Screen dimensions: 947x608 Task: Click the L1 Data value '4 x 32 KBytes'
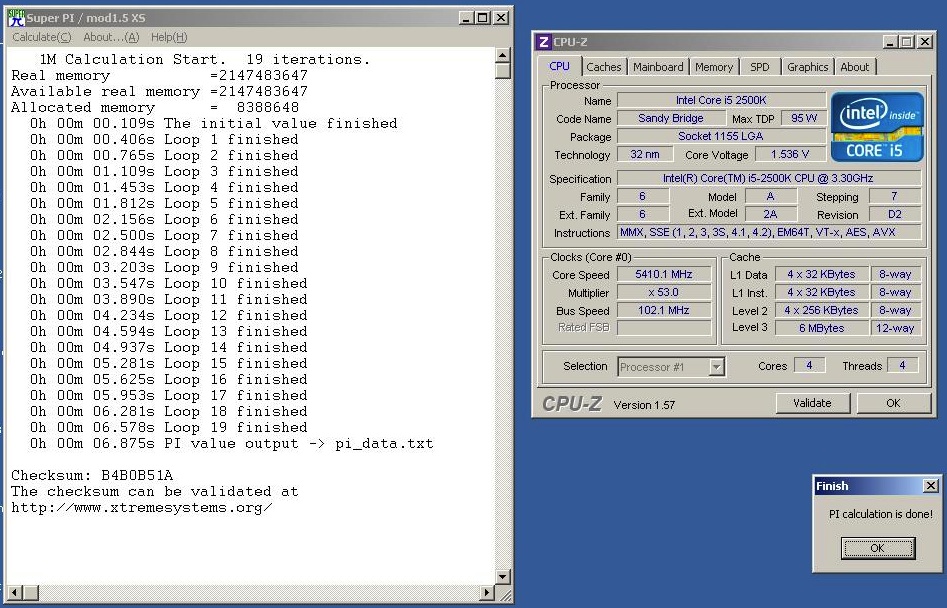821,275
